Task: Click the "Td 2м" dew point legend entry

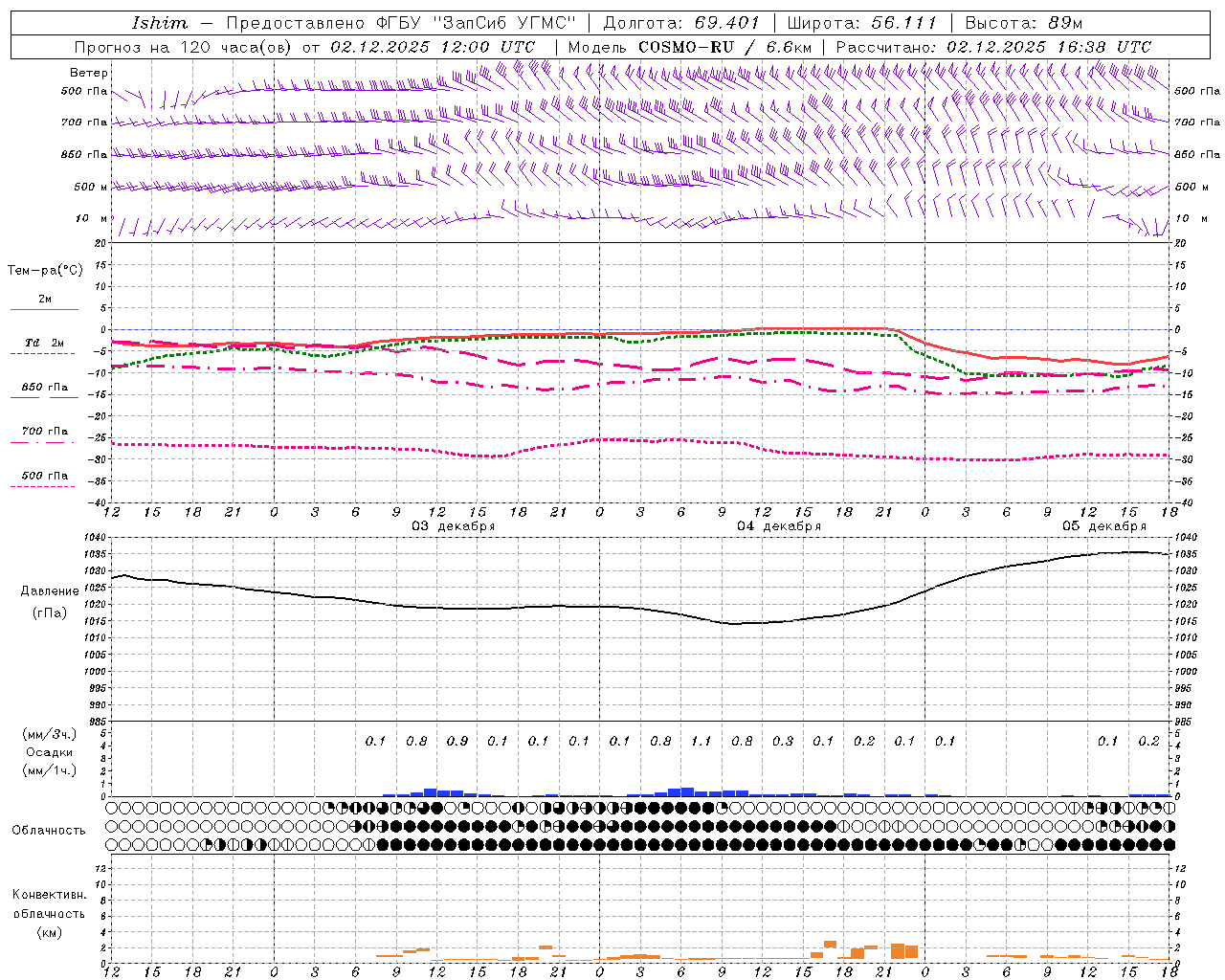Action: 45,343
